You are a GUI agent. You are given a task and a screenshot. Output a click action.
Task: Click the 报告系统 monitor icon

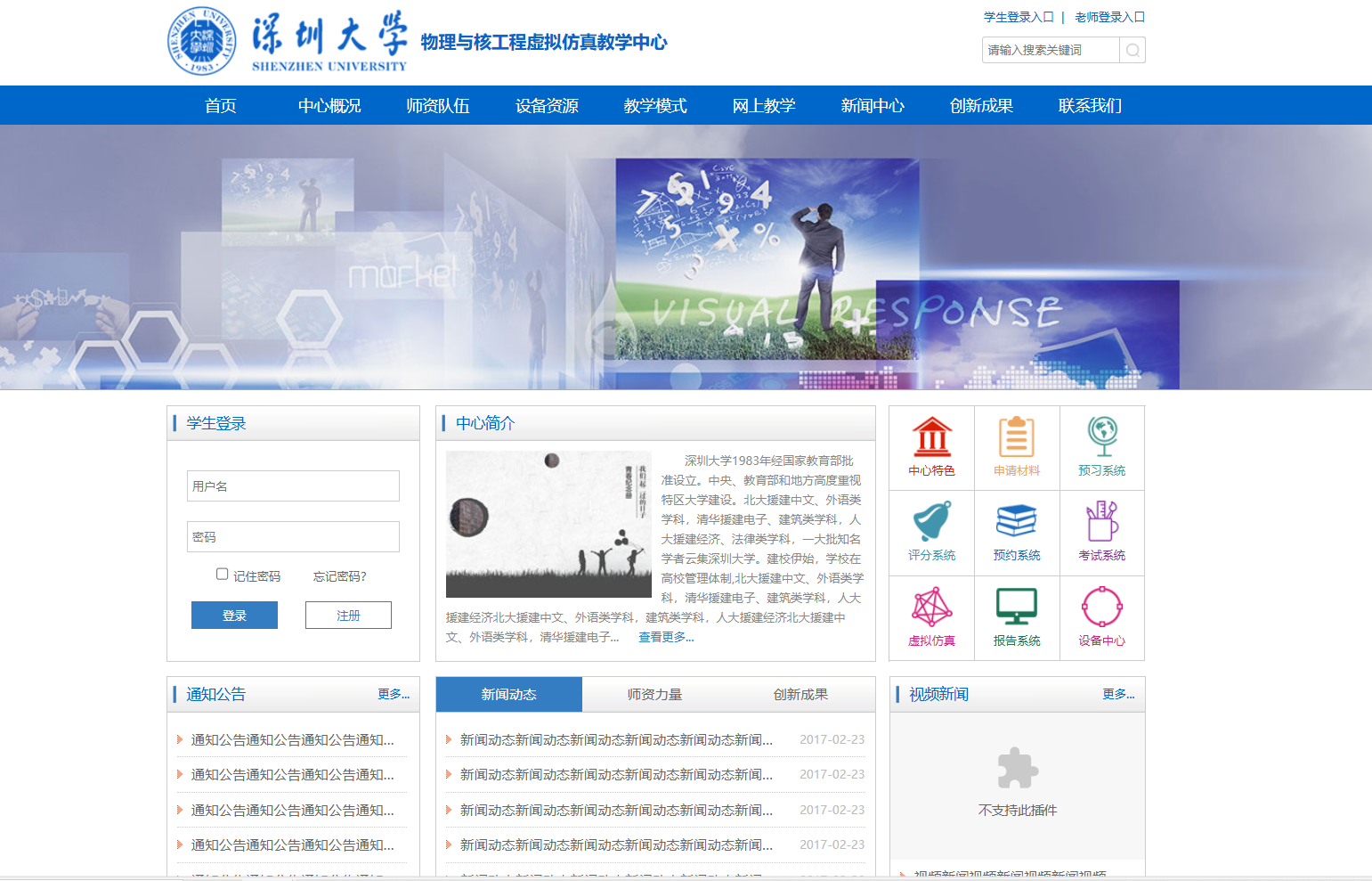pyautogui.click(x=1017, y=617)
